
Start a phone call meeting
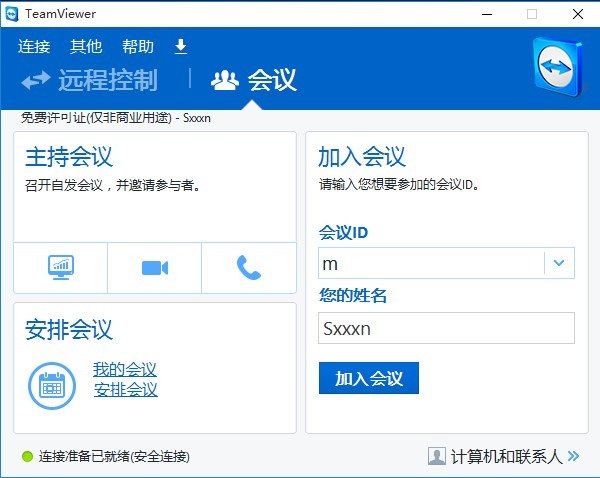(249, 268)
